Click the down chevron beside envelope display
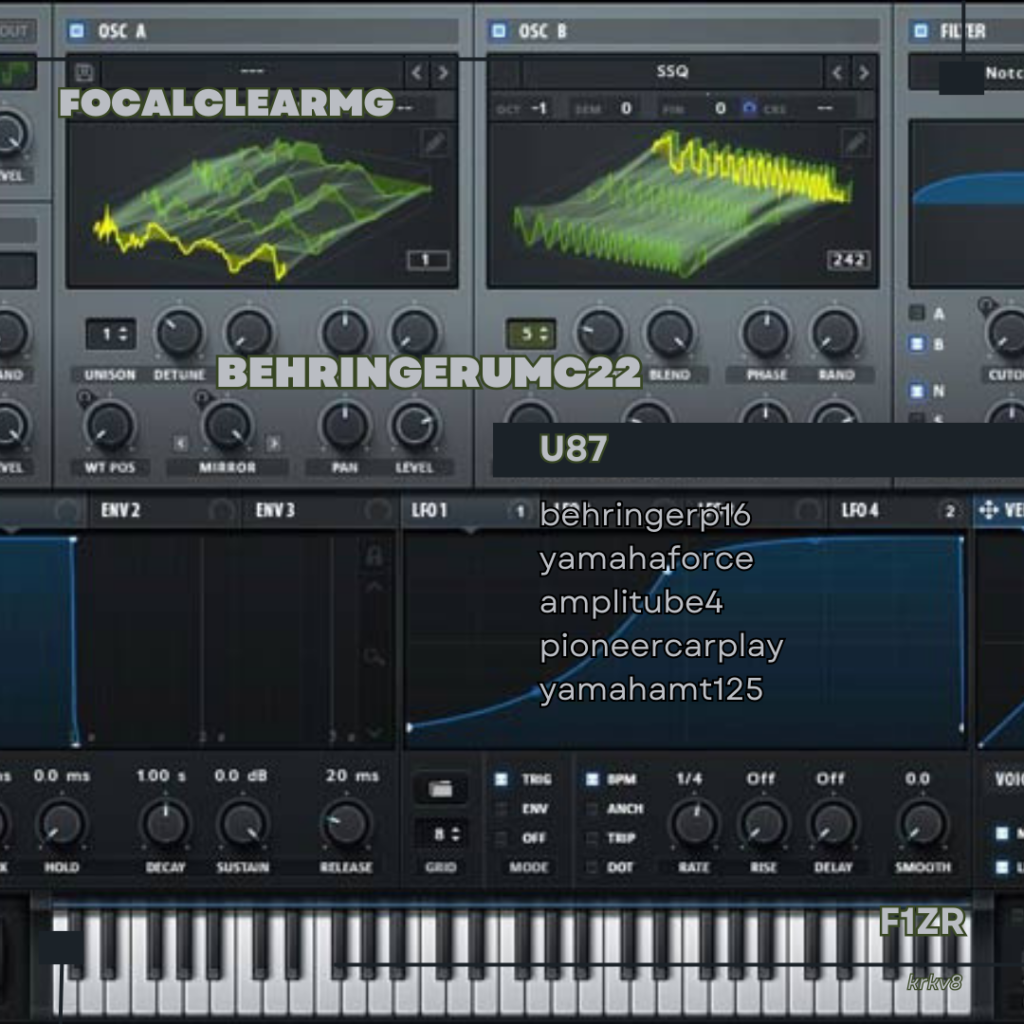The width and height of the screenshot is (1024, 1024). click(374, 733)
